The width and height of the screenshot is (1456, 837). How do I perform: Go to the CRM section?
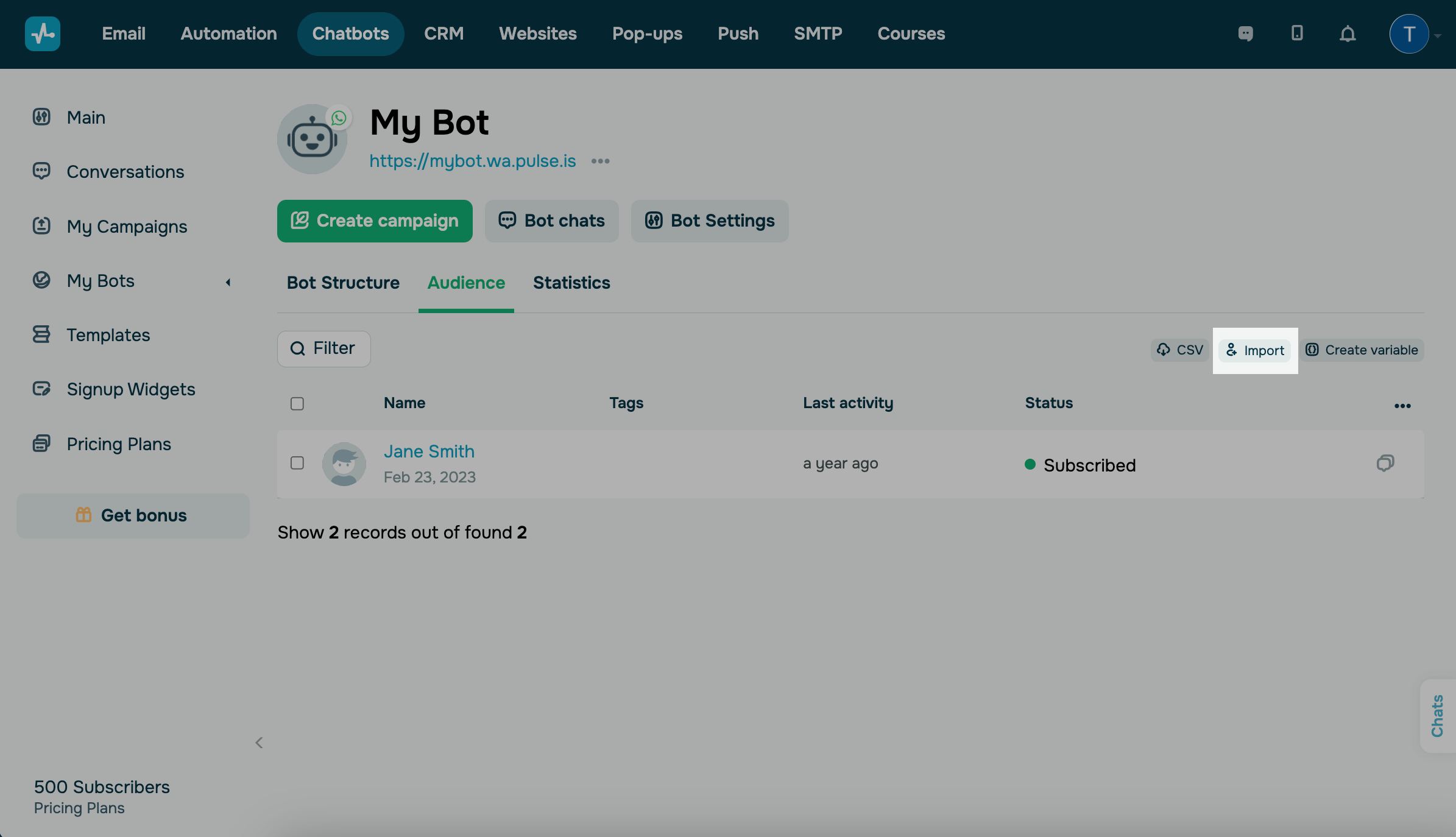coord(444,34)
